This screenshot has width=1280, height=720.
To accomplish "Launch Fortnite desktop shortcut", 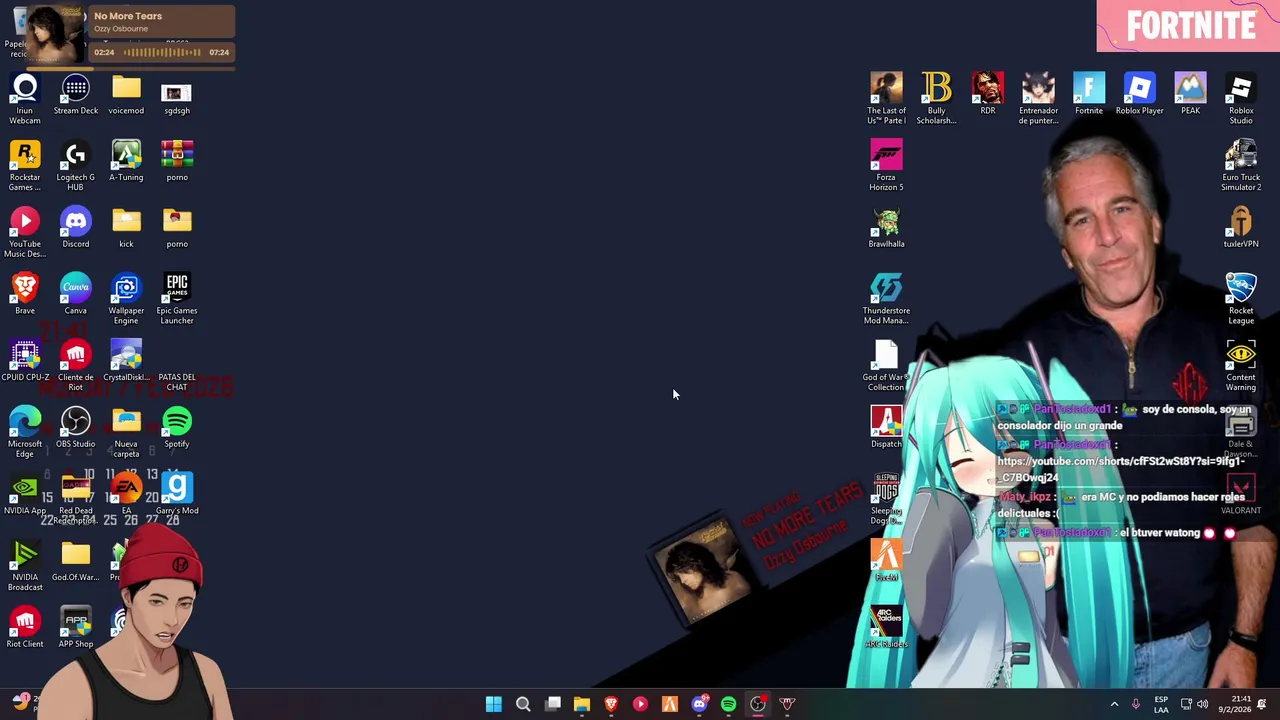I will coord(1089,94).
